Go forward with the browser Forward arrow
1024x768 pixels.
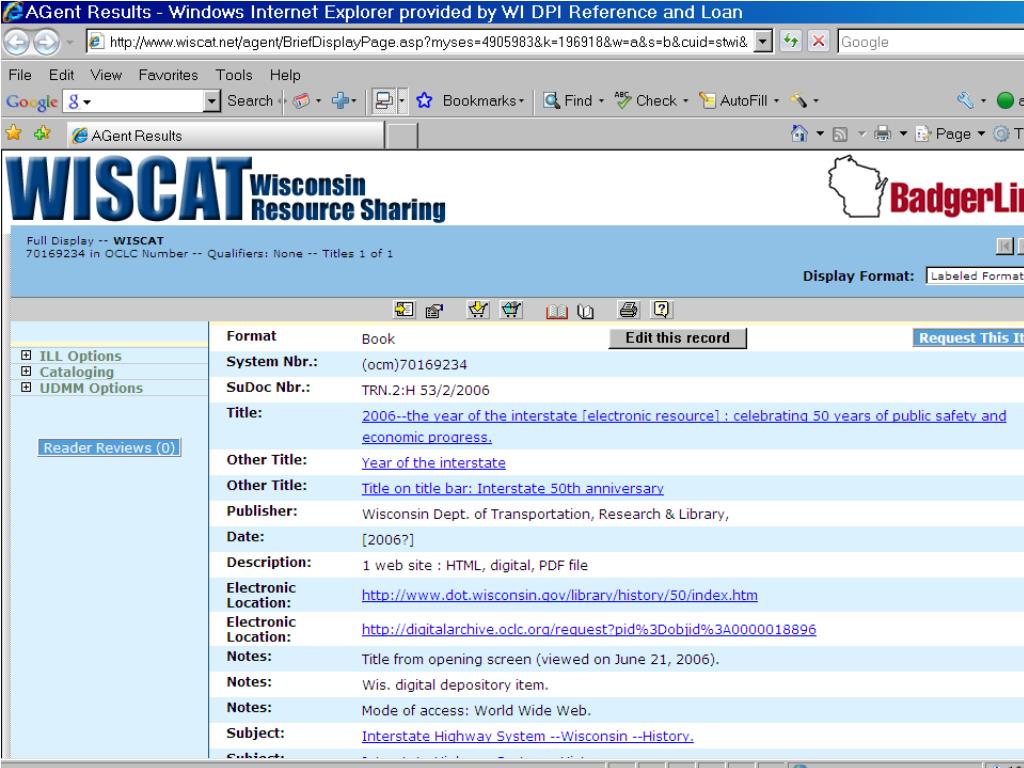46,42
